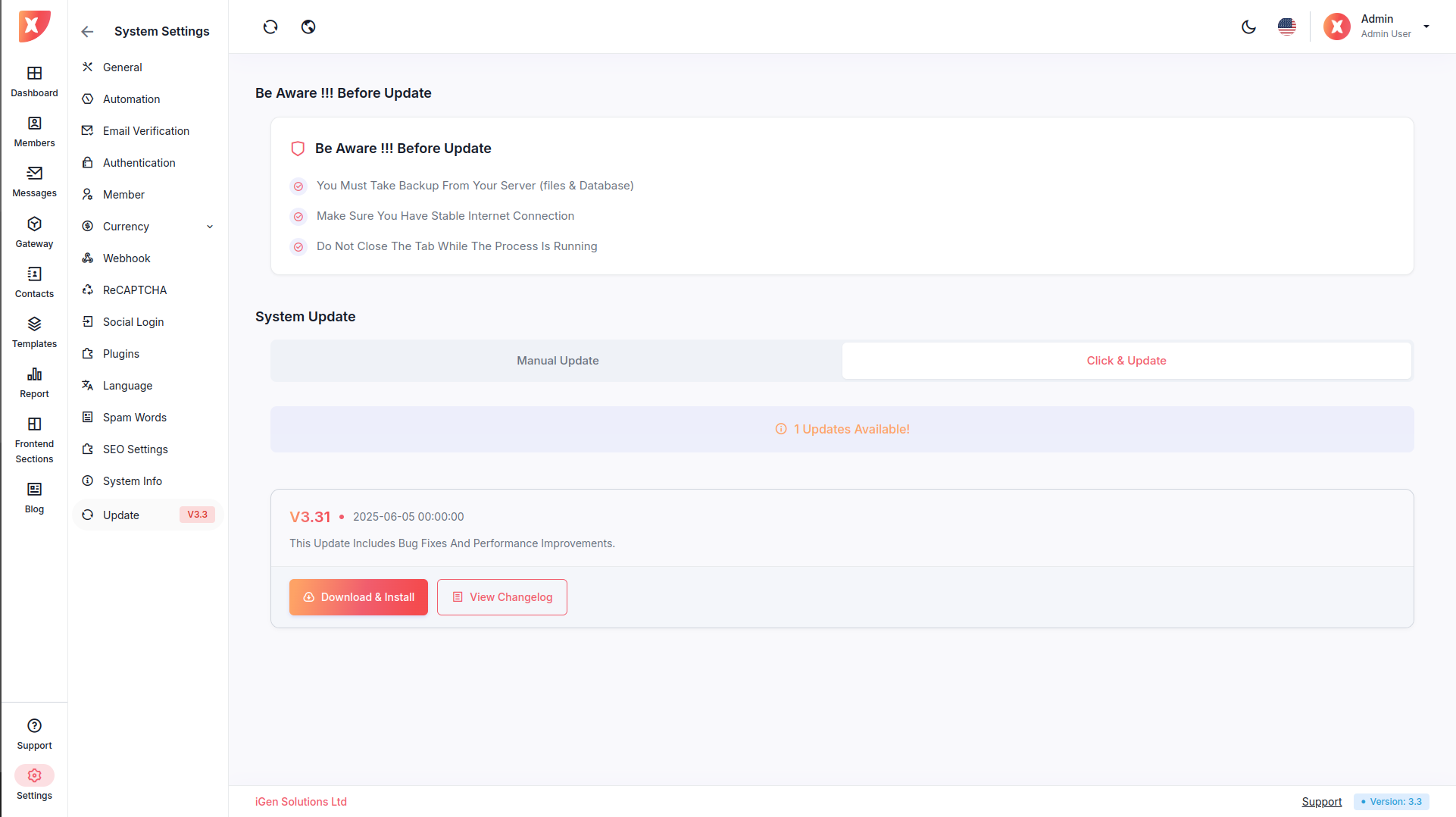Click the refresh icon in top bar
1456x817 pixels.
coord(270,27)
